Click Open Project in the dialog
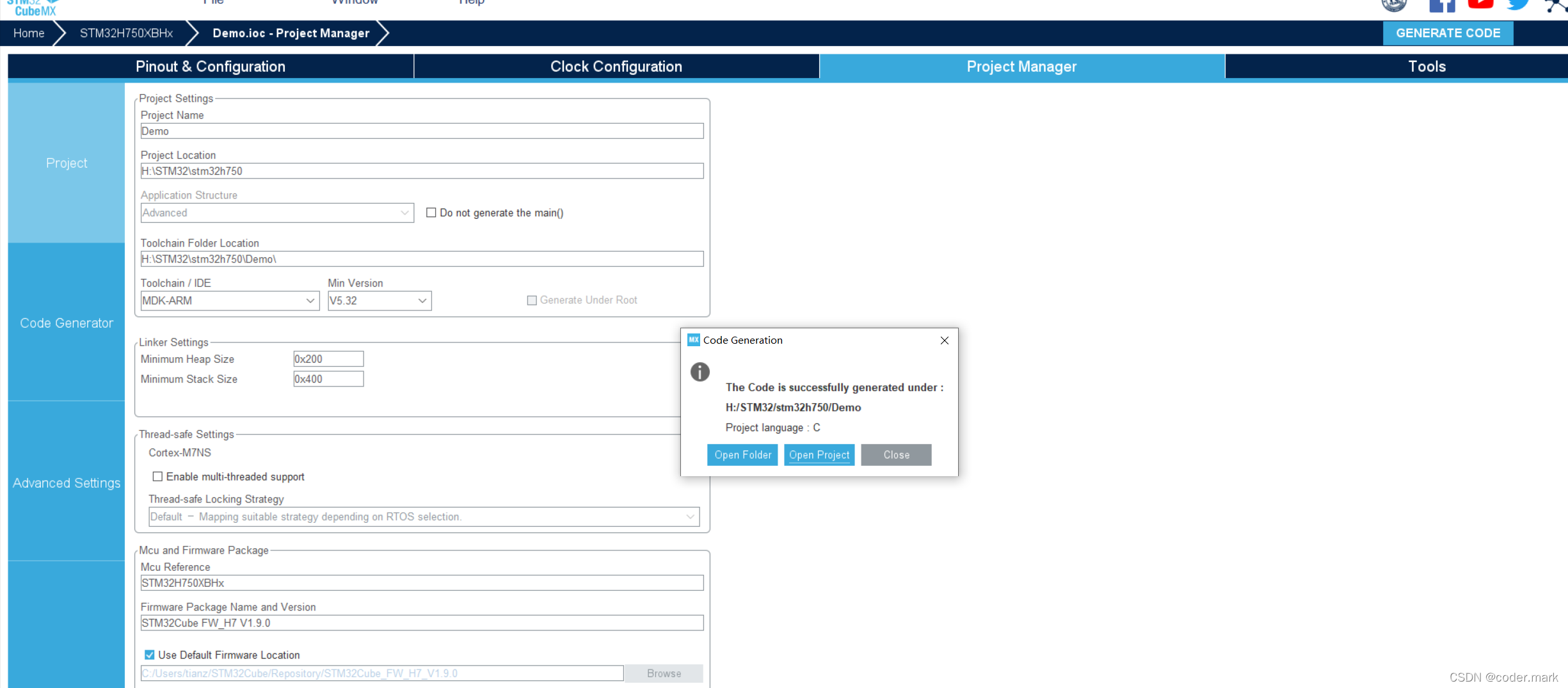The image size is (1568, 688). click(819, 455)
